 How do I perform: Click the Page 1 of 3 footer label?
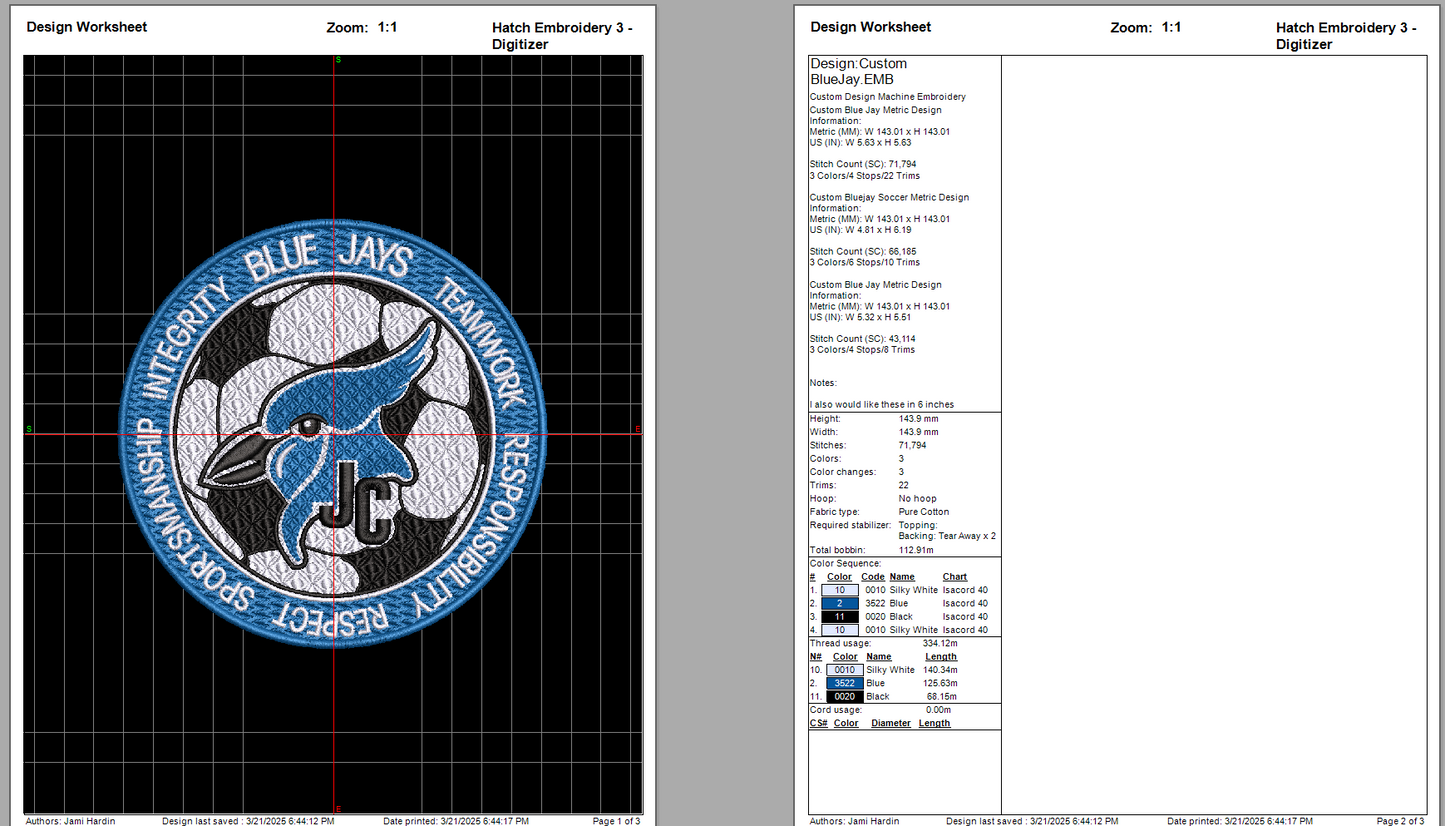click(x=616, y=821)
